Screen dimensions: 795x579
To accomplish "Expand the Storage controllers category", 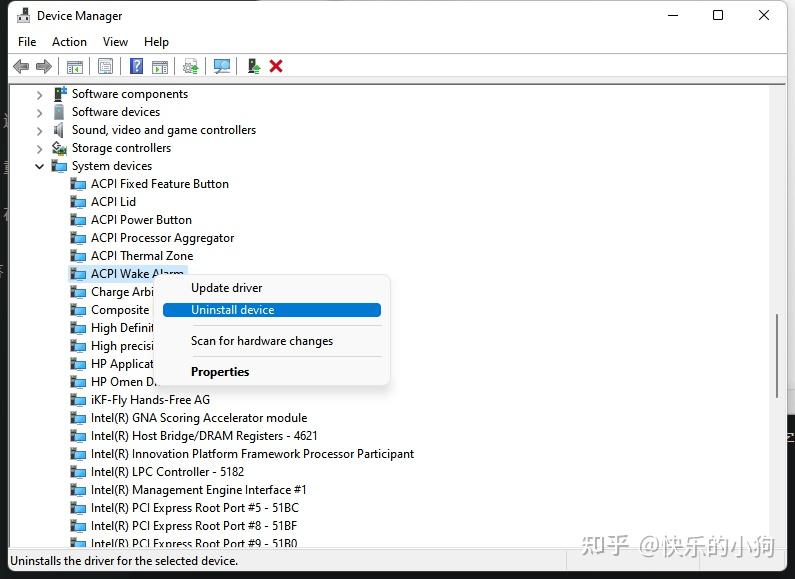I will (39, 149).
